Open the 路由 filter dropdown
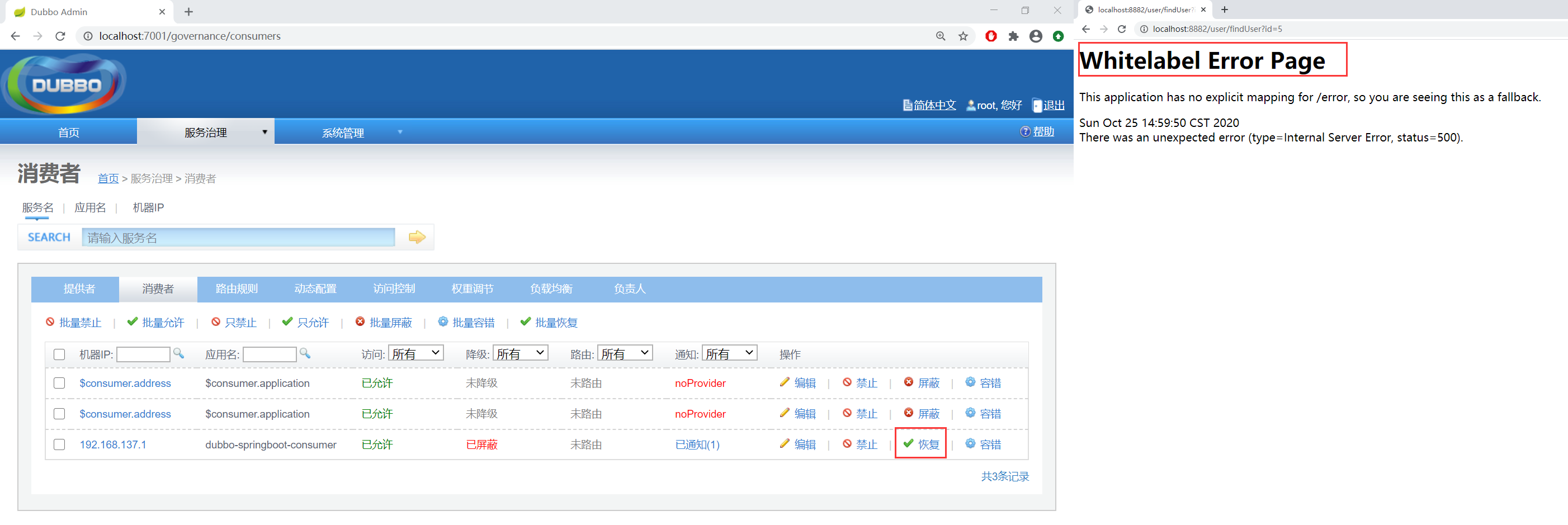The height and width of the screenshot is (525, 1568). (625, 353)
